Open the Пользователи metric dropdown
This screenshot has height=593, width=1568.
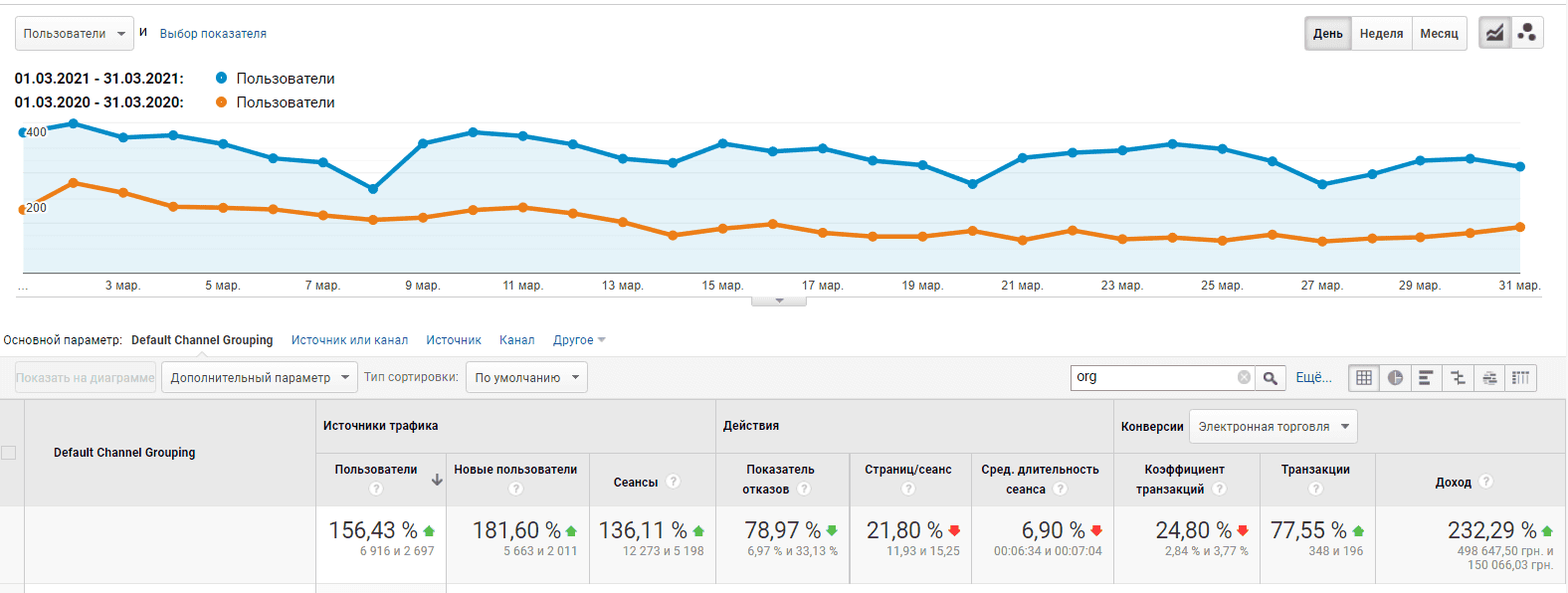(x=75, y=33)
